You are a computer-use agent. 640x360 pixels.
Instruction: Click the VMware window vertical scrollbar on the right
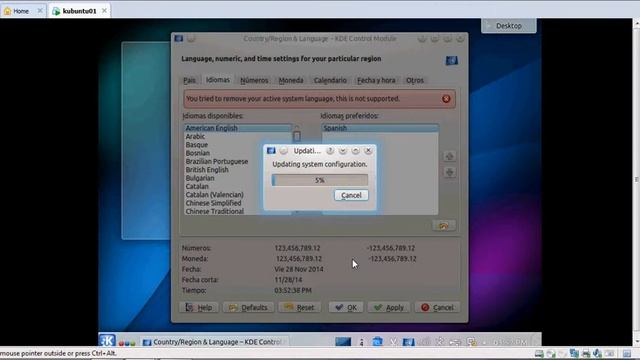636,180
